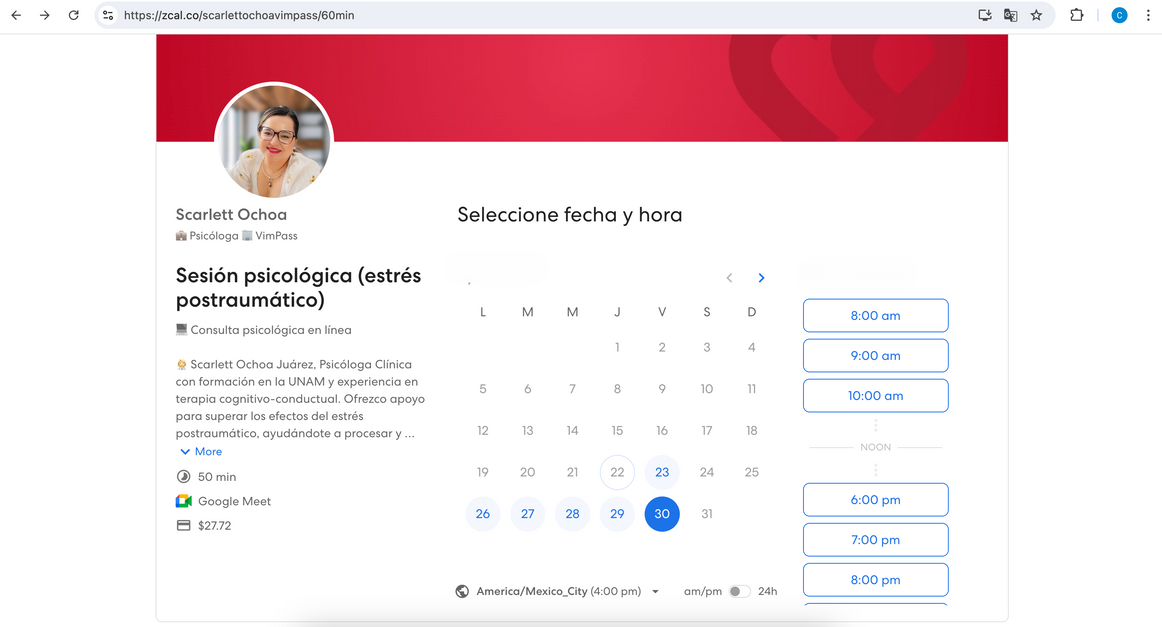Click the globe timezone icon
The width and height of the screenshot is (1162, 627).
[x=462, y=591]
